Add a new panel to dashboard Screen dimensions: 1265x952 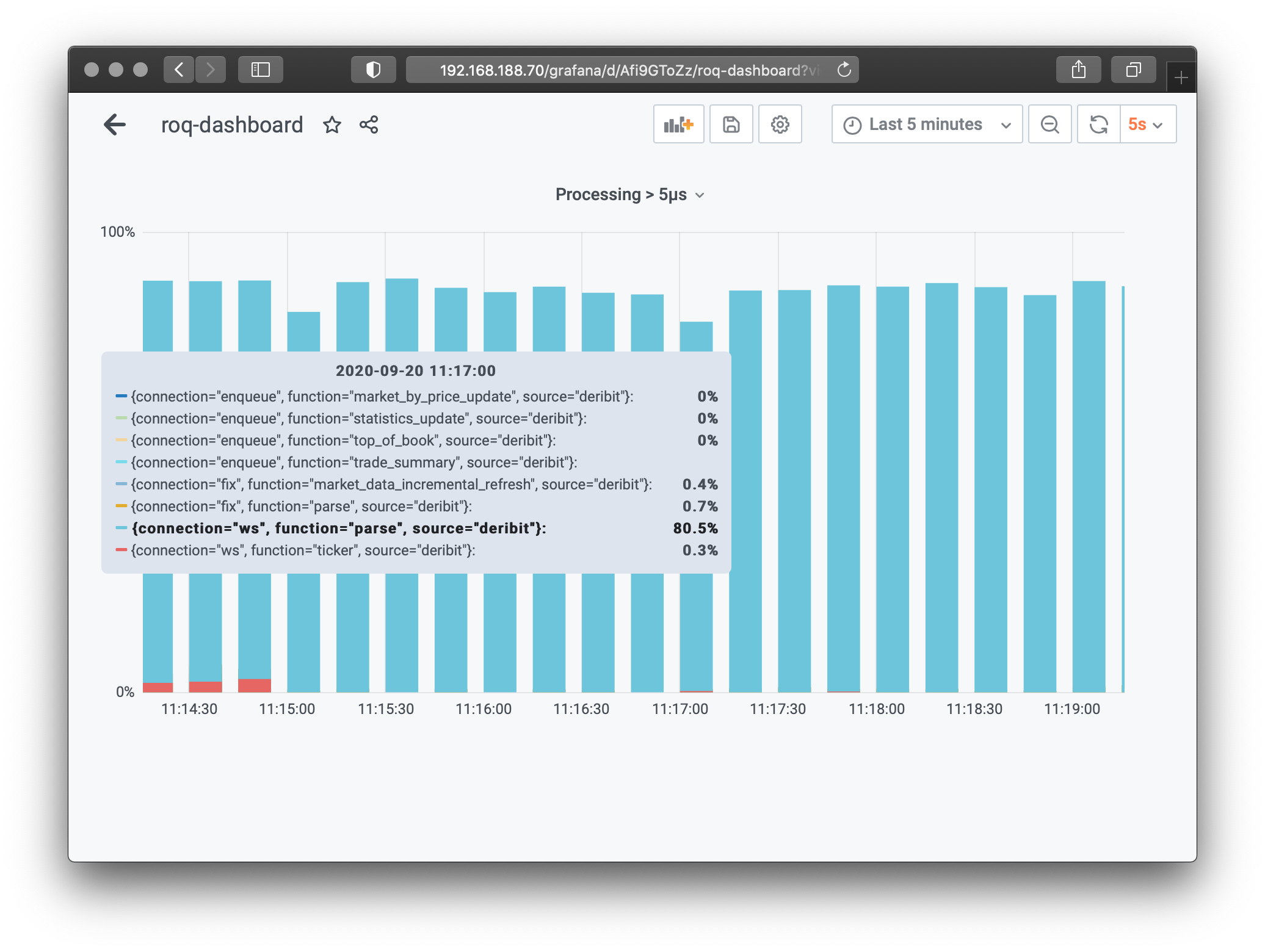(x=678, y=124)
